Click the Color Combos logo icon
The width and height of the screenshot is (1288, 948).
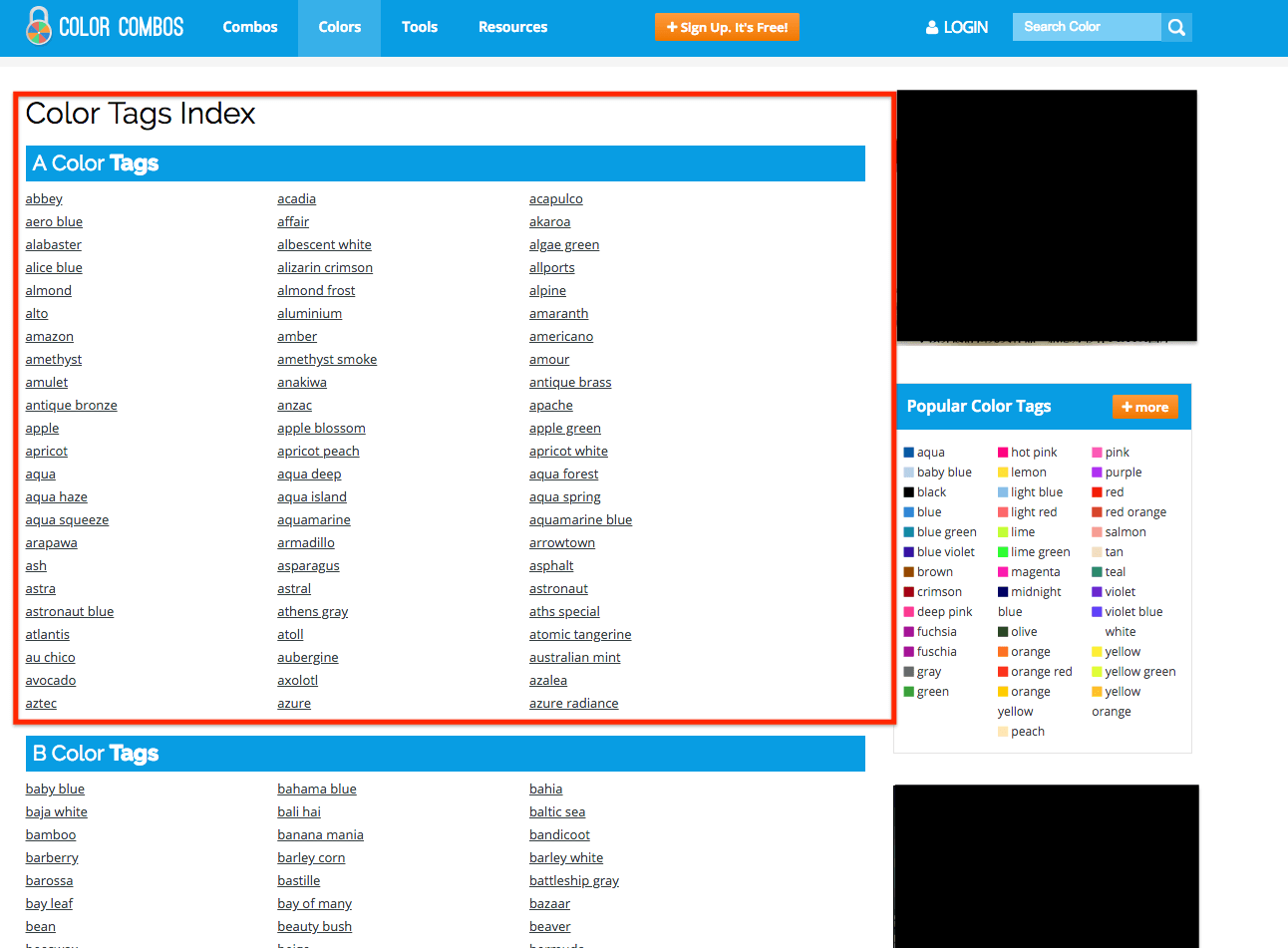(x=39, y=27)
